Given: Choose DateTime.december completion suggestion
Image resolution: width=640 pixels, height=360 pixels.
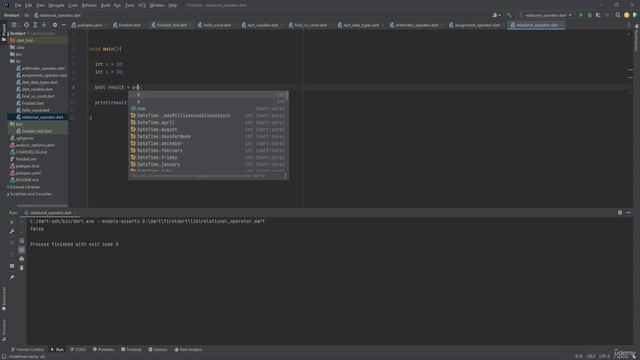Looking at the screenshot, I should (x=208, y=143).
